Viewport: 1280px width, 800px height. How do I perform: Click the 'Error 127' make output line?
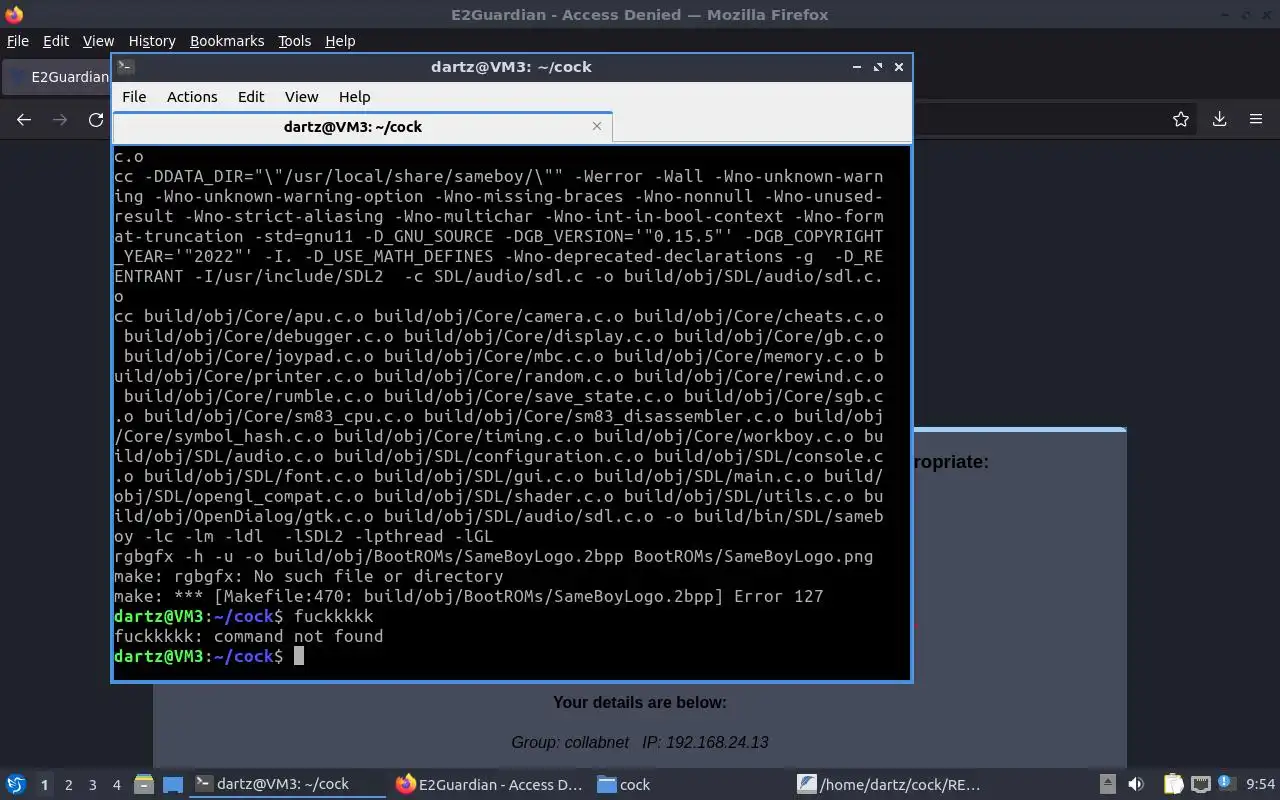point(469,596)
